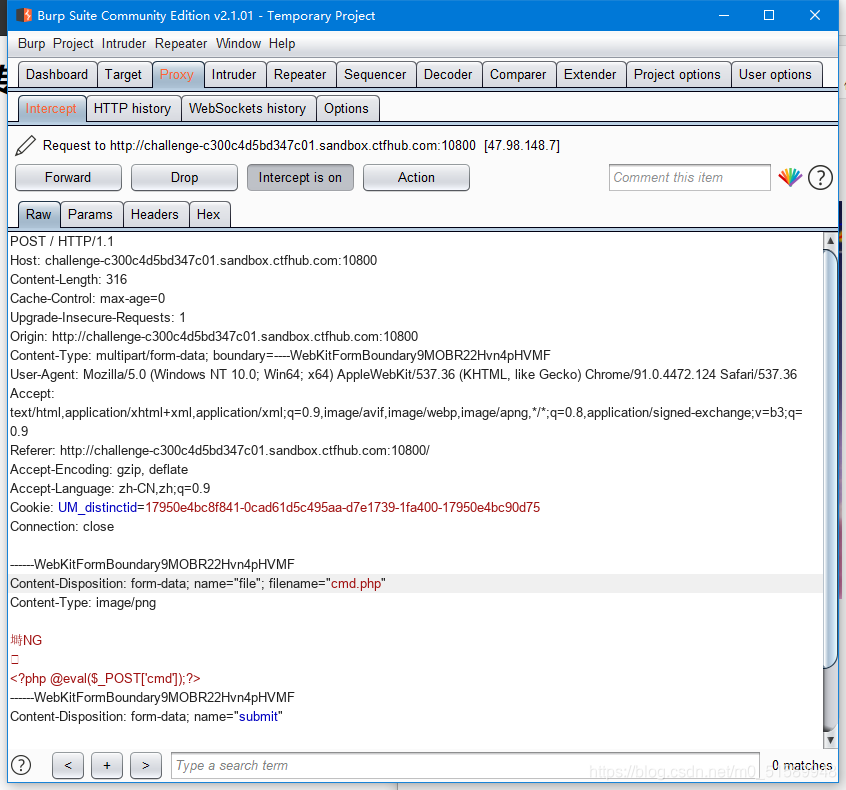Open the Action dropdown menu
Viewport: 846px width, 790px height.
(416, 178)
